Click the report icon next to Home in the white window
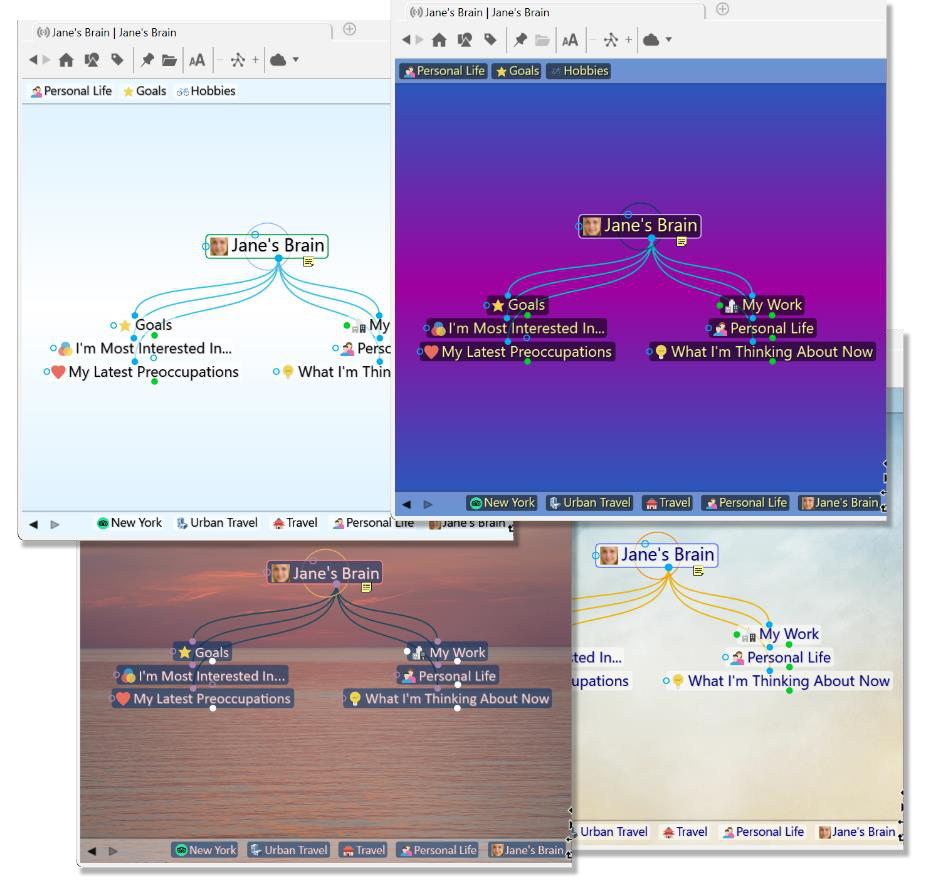Screen dimensions: 926x886 pos(91,60)
